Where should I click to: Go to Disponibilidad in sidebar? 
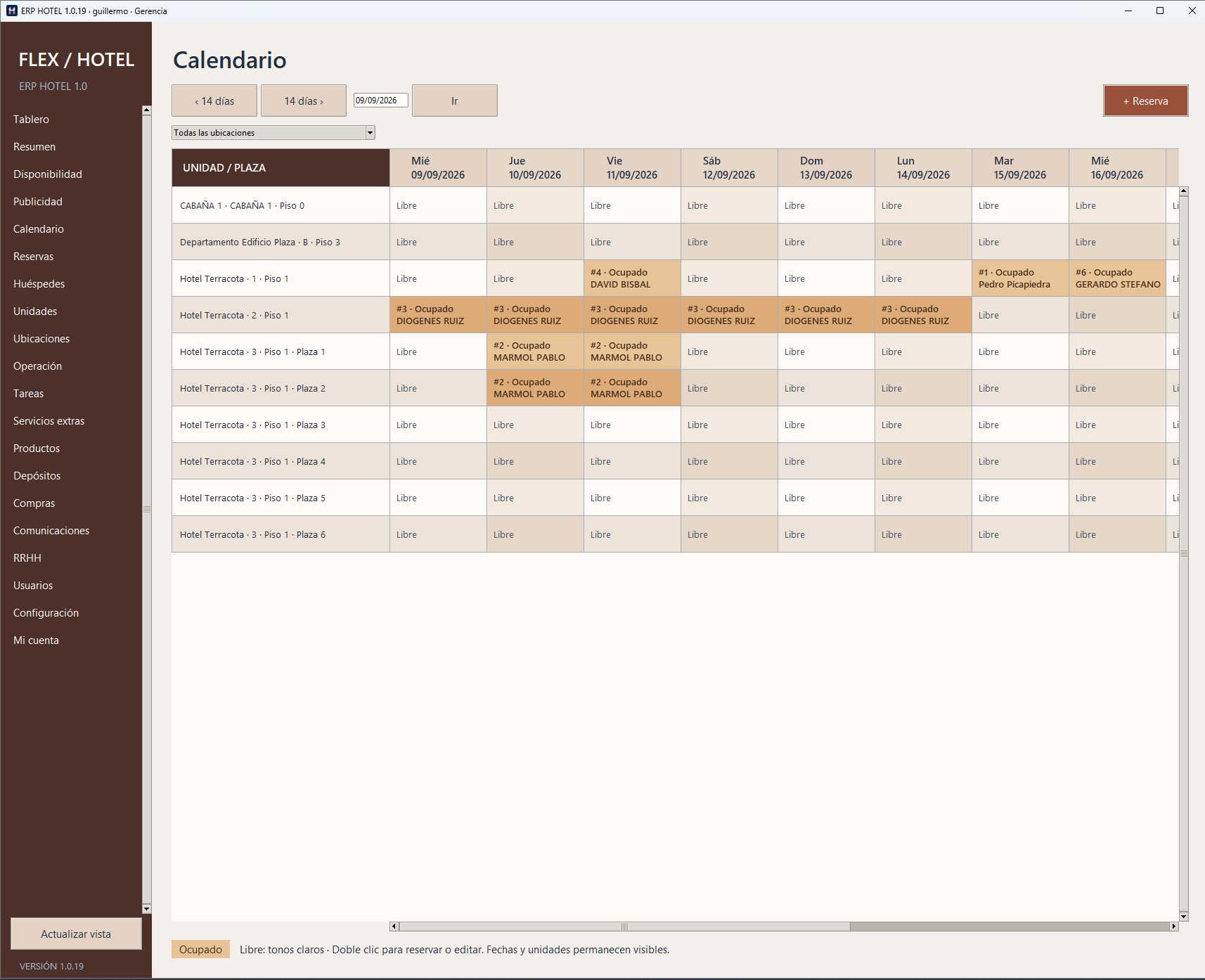coord(48,174)
